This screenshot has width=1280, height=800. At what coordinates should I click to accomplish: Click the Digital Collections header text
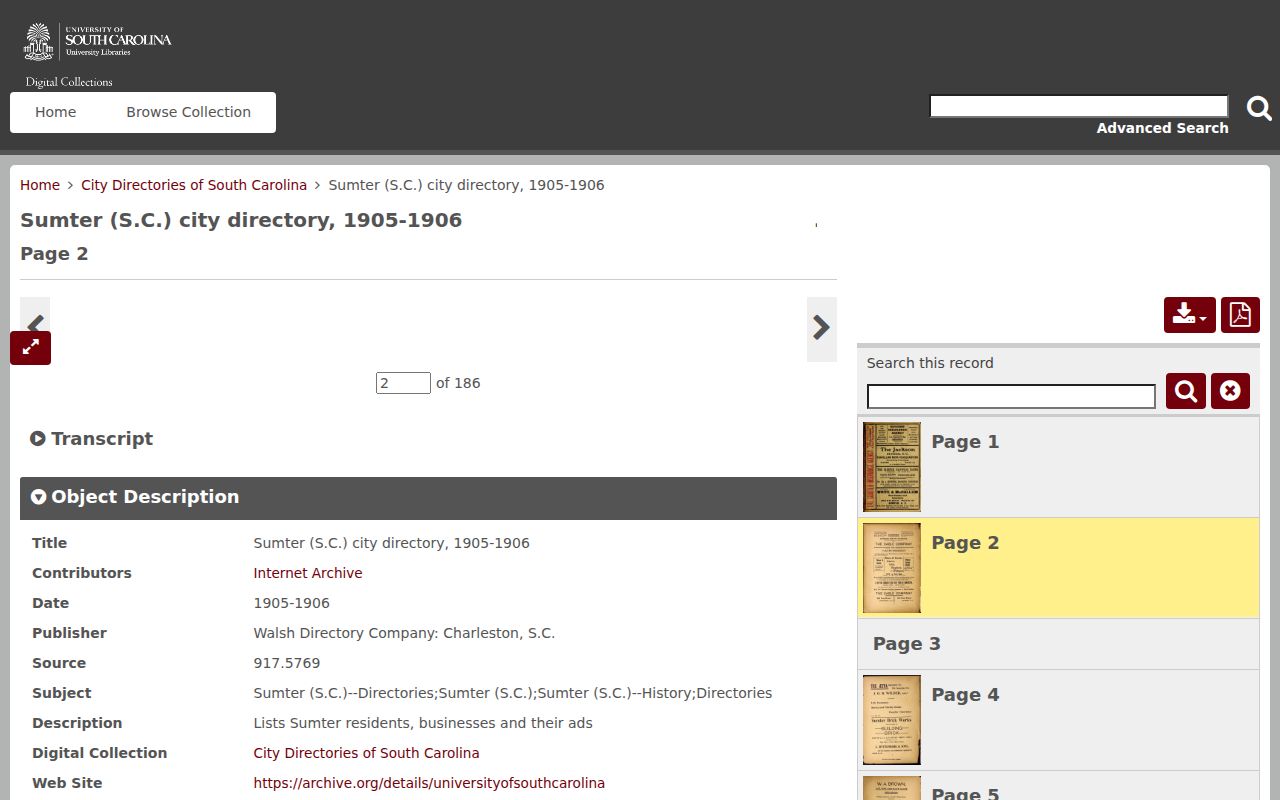(69, 82)
